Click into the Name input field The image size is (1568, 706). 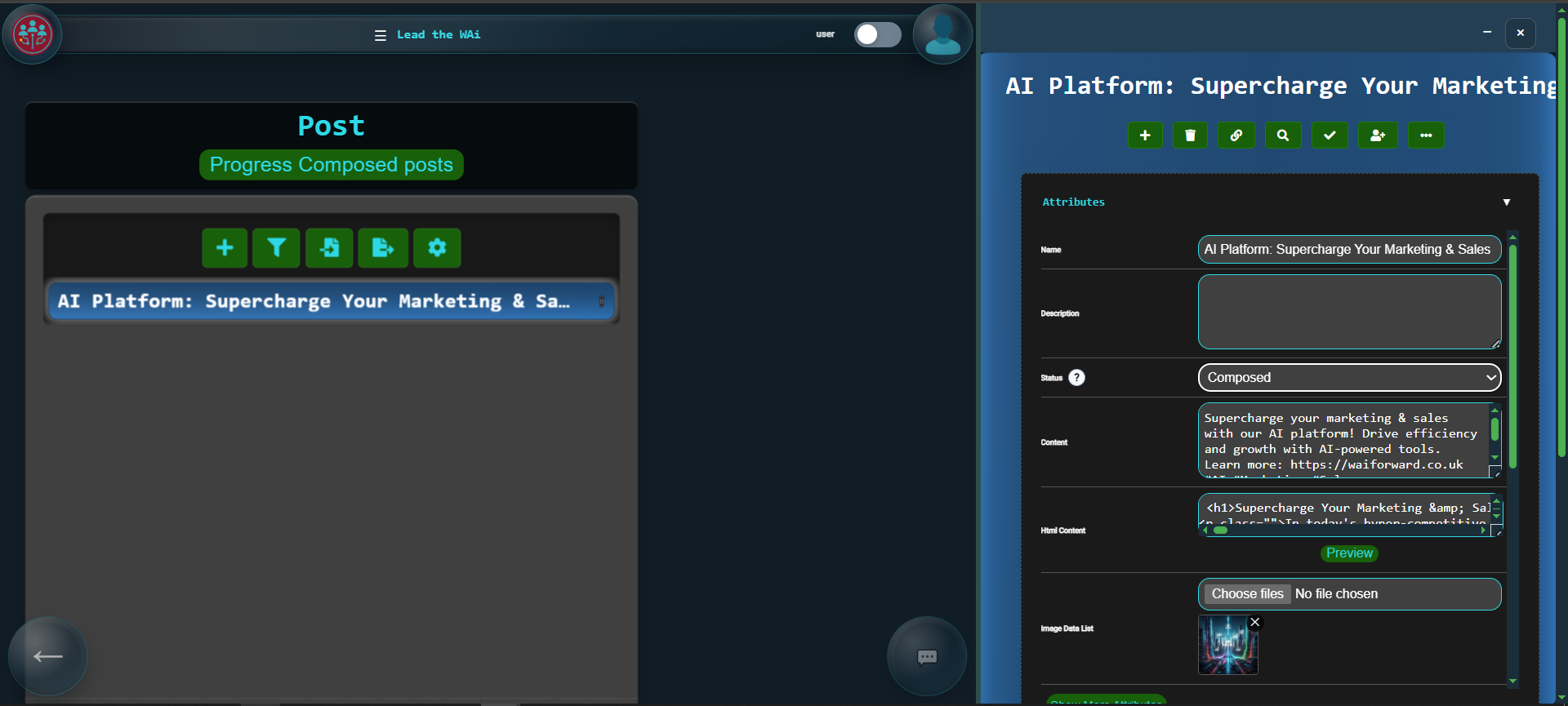pos(1349,250)
